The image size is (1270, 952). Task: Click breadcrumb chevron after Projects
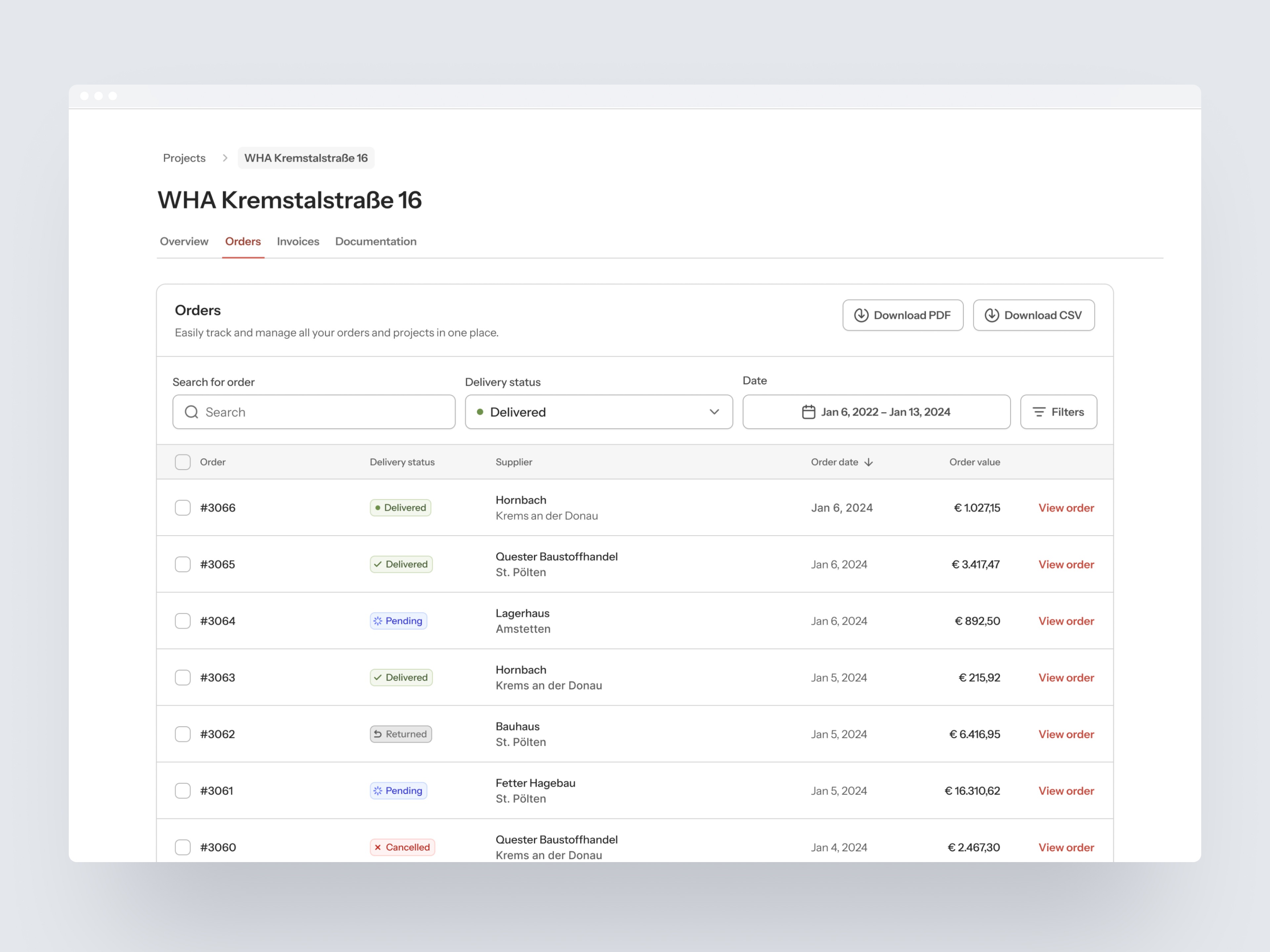[225, 158]
